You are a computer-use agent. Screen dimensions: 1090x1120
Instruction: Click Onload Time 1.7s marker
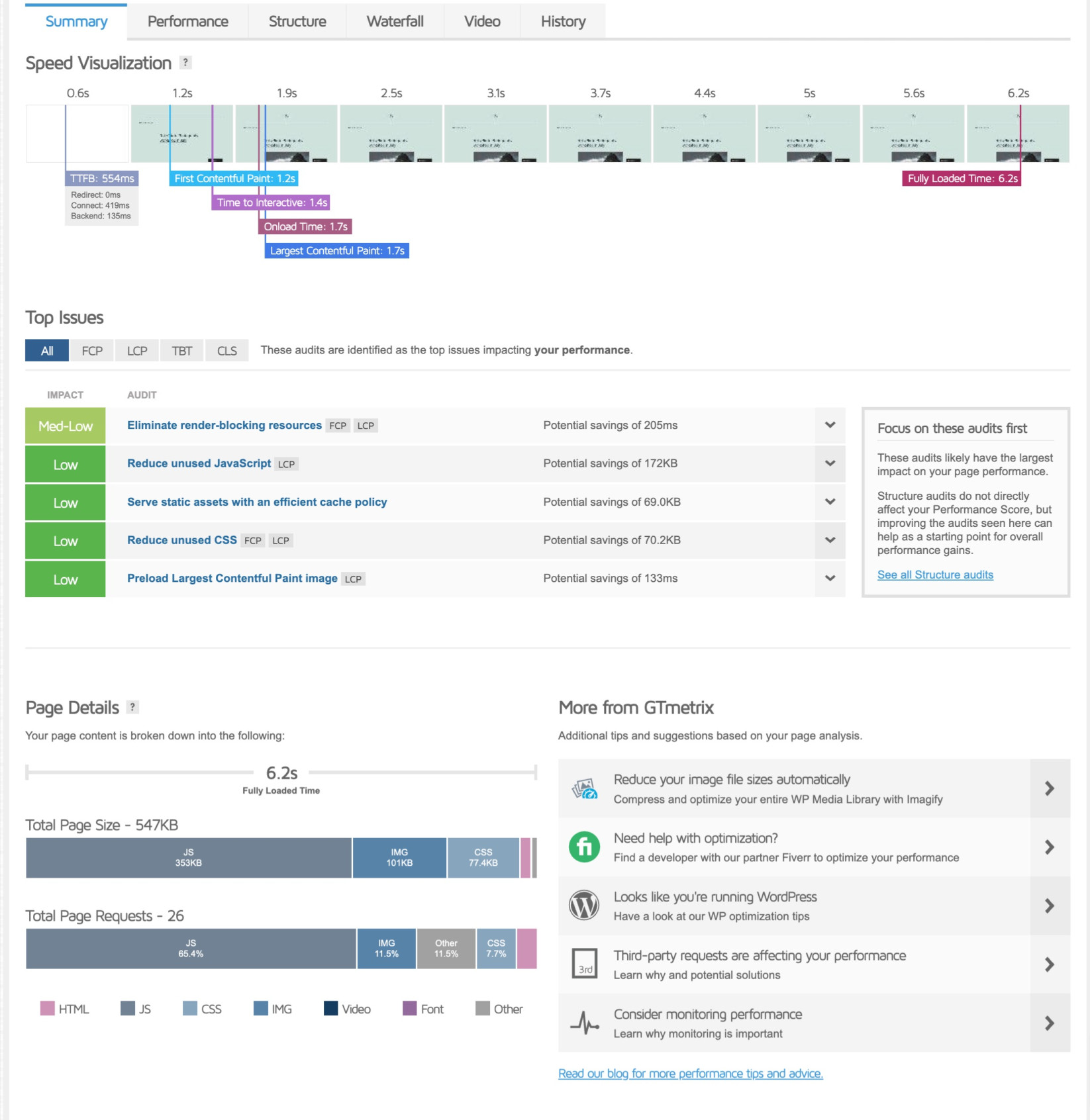click(305, 226)
